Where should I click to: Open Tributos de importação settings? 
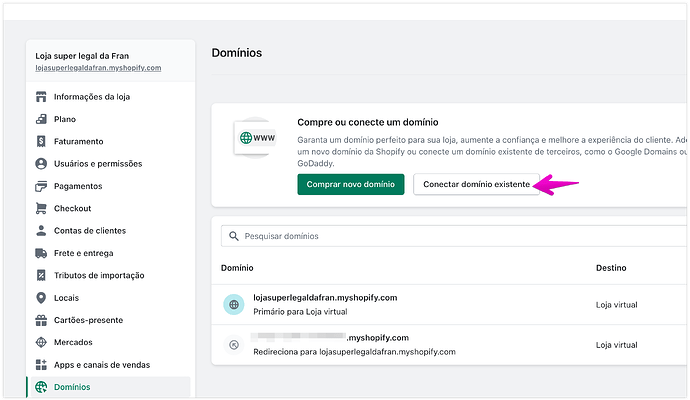click(99, 275)
